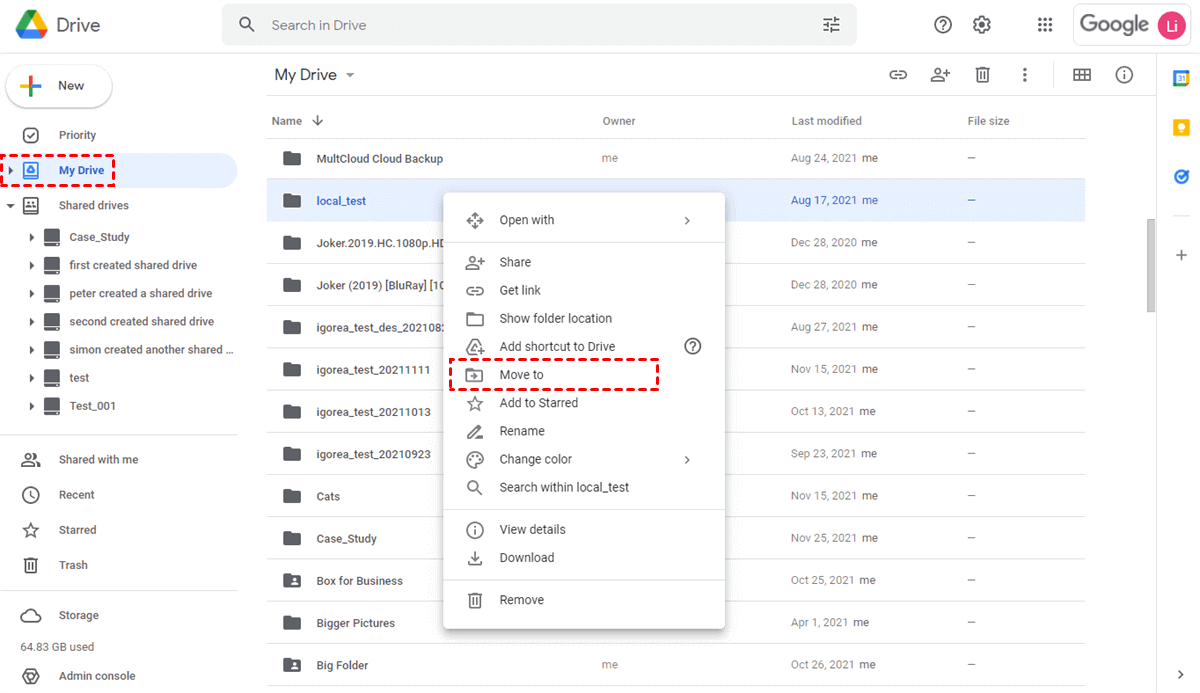The image size is (1200, 693).
Task: Expand the Change color submenu
Action: [687, 460]
